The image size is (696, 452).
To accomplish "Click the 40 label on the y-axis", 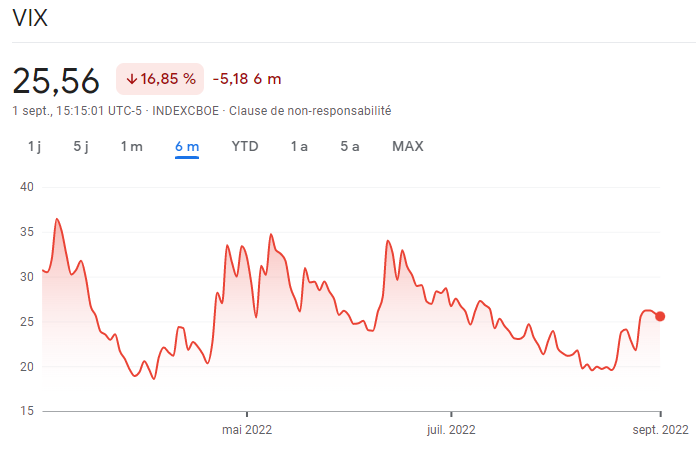I will tap(26, 187).
